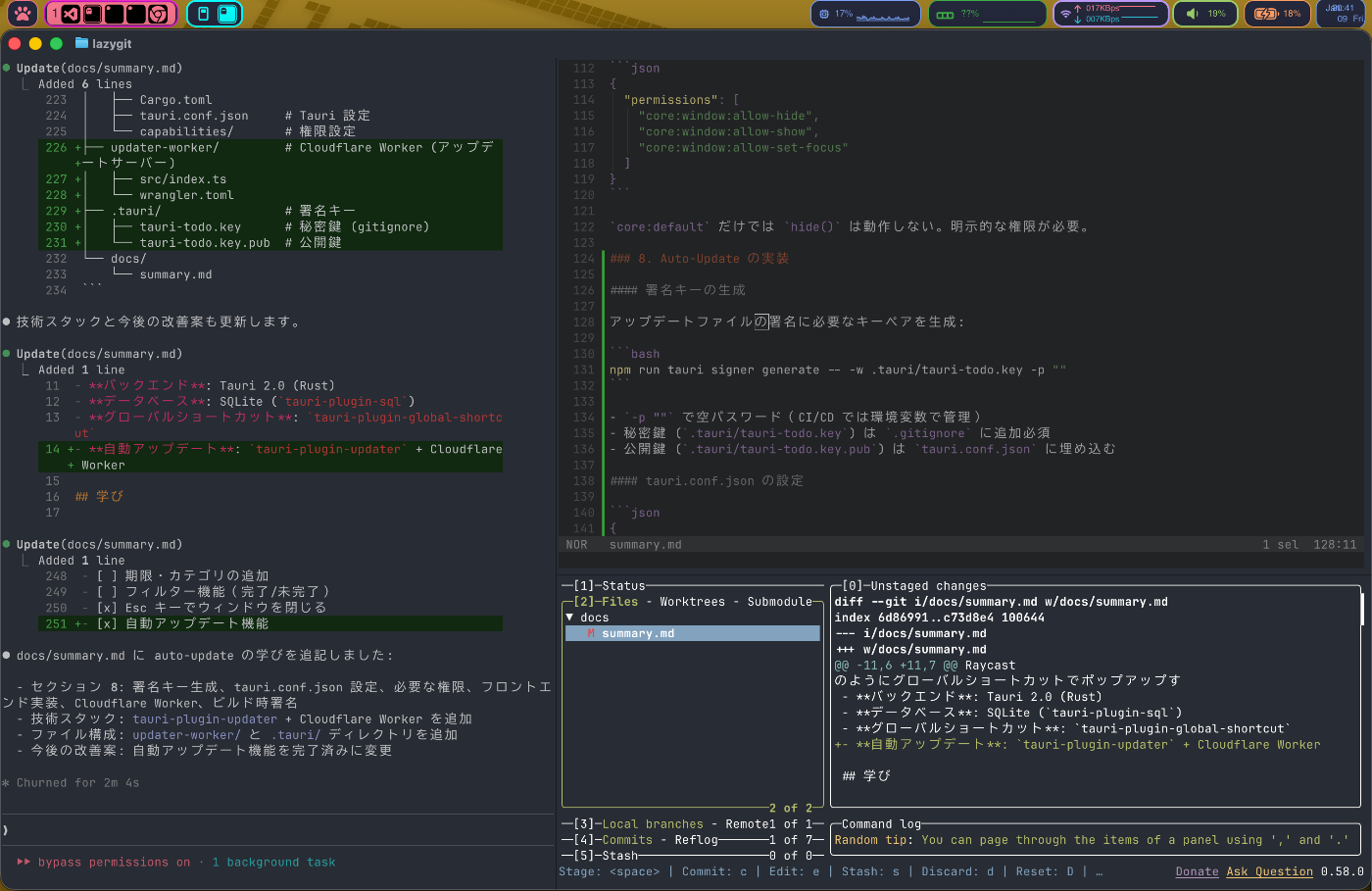Click the Commit: c keybinding hint
Screen dimensions: 1372x891
tap(714, 871)
